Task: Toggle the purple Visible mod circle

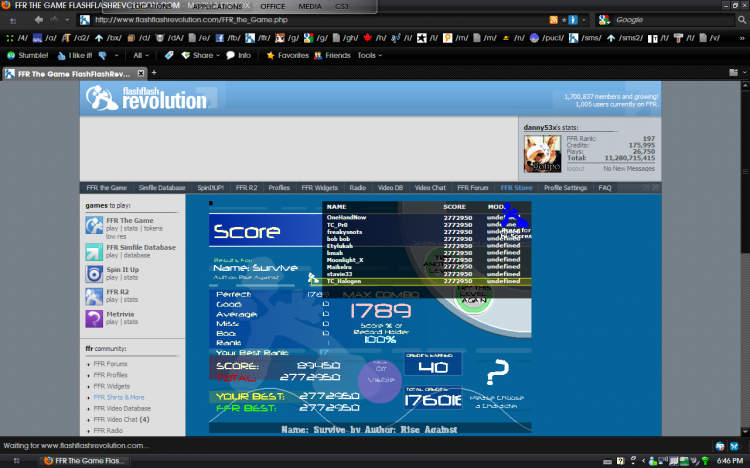Action: 380,380
